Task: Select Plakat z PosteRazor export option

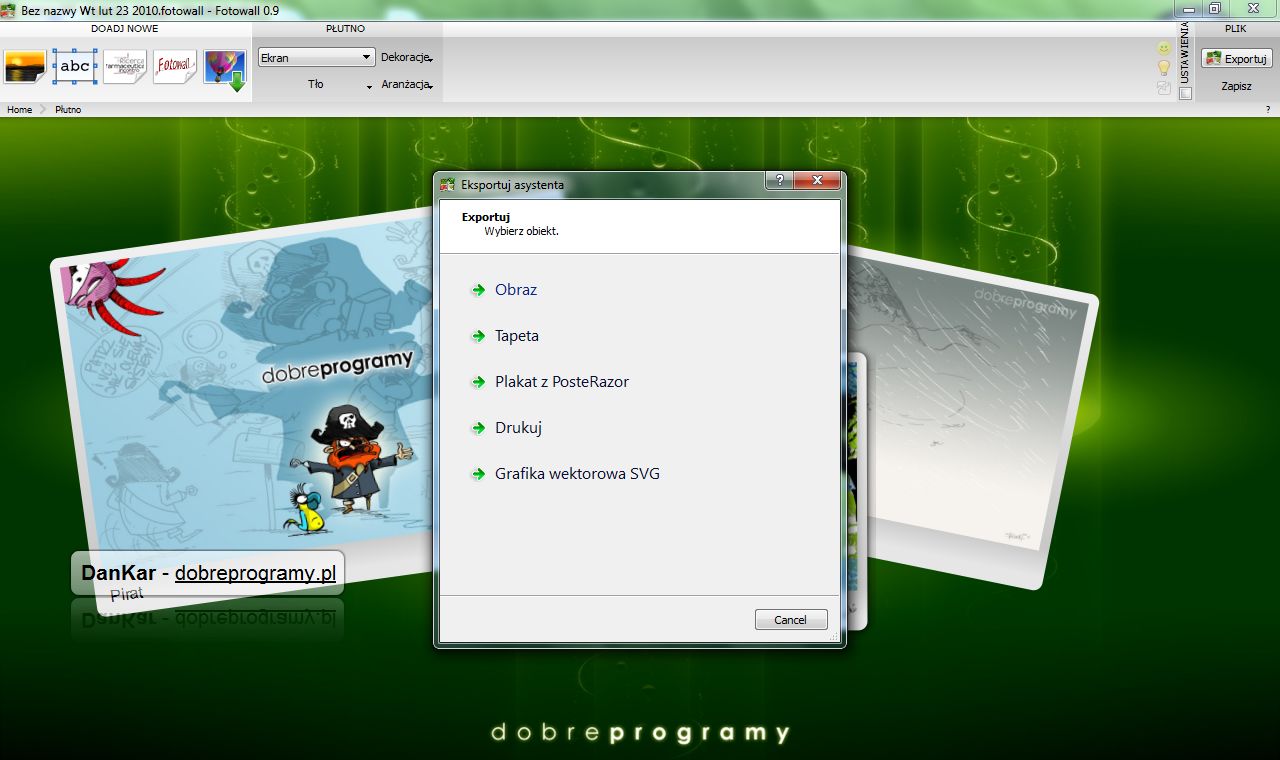Action: pos(562,382)
